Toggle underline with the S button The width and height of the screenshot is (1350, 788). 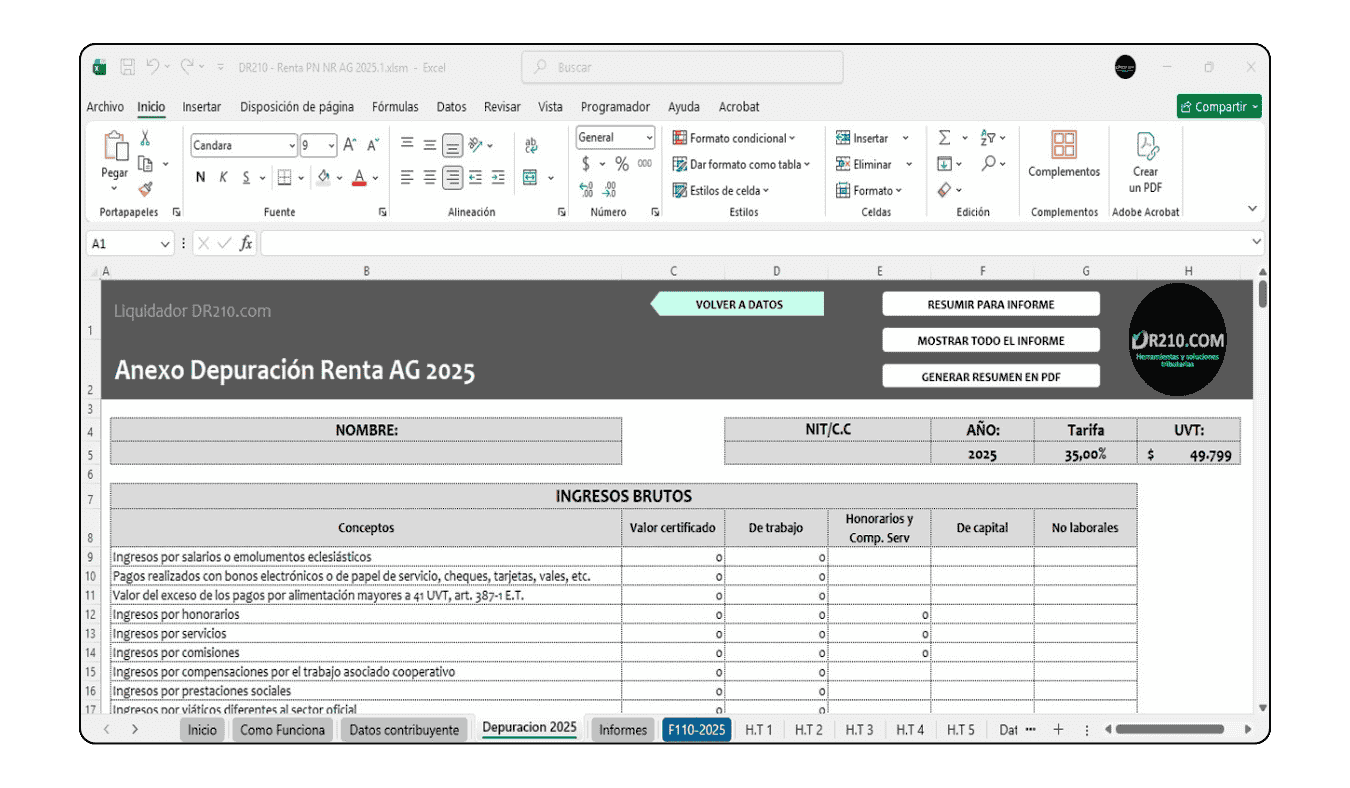[246, 177]
